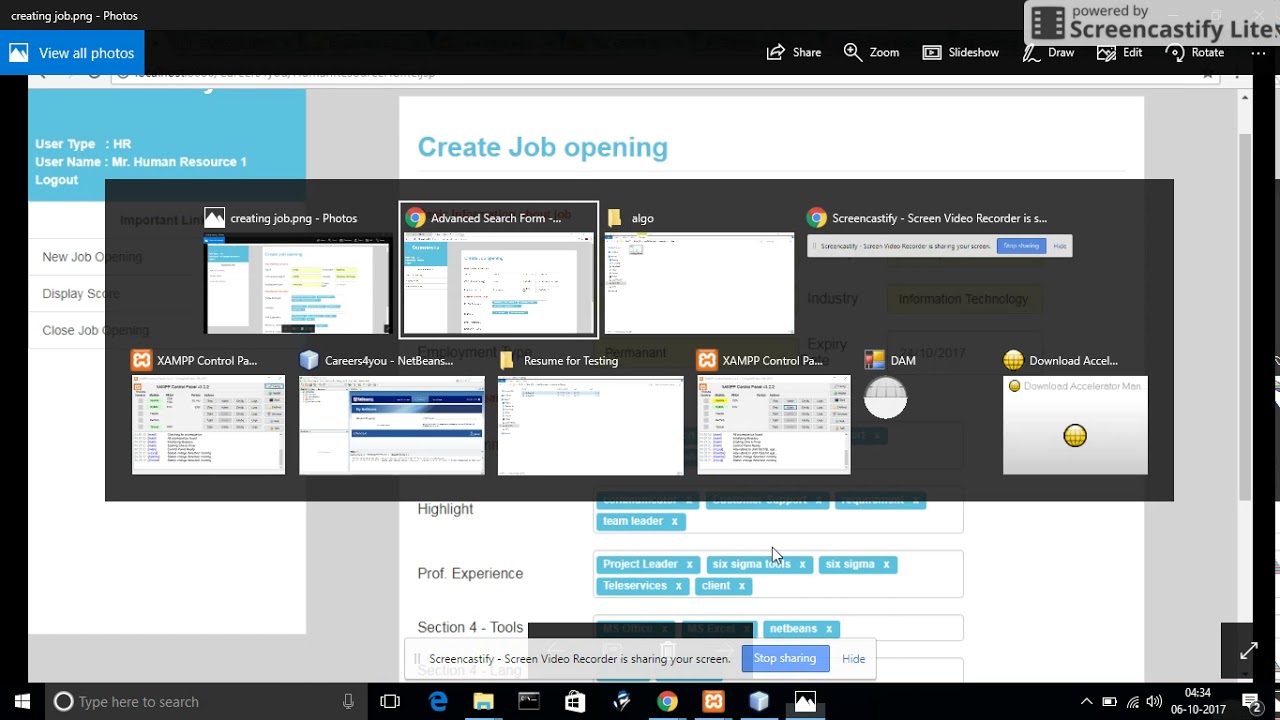Open Command Prompt from the taskbar
The width and height of the screenshot is (1280, 720).
click(529, 701)
